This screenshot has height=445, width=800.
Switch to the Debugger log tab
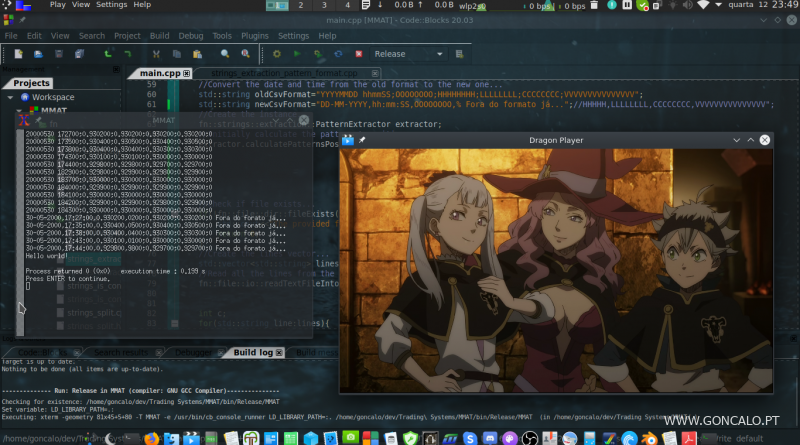click(193, 352)
